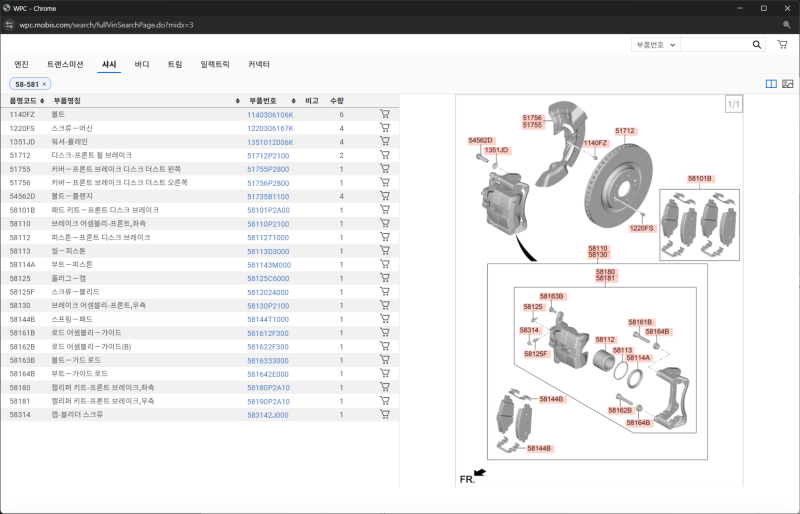Click the 1220FS label in diagram

(x=641, y=228)
